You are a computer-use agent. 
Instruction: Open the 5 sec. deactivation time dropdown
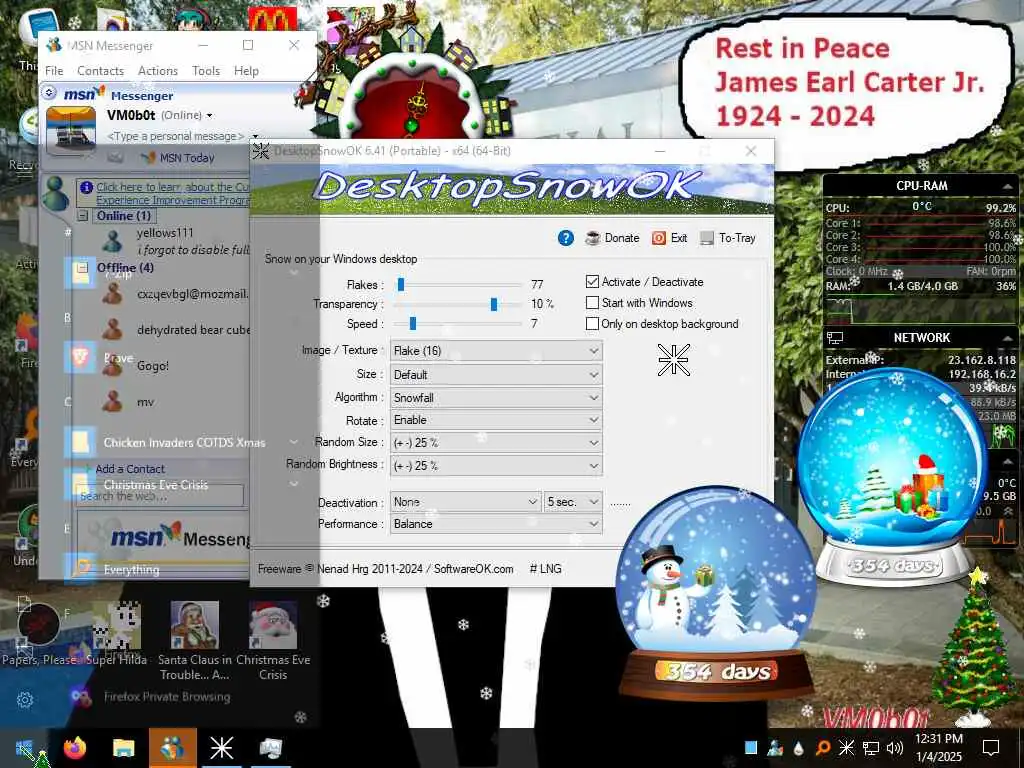click(573, 502)
